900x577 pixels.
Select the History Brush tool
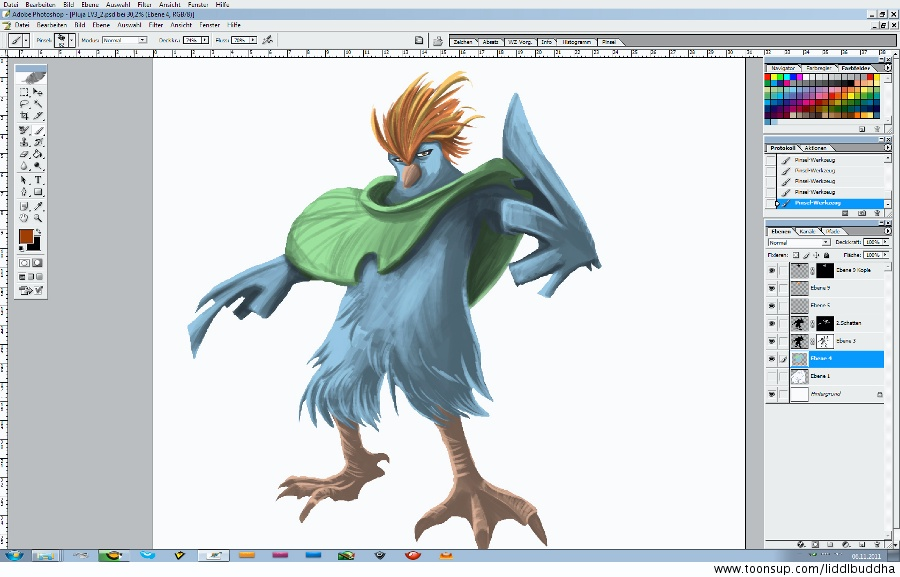point(38,142)
